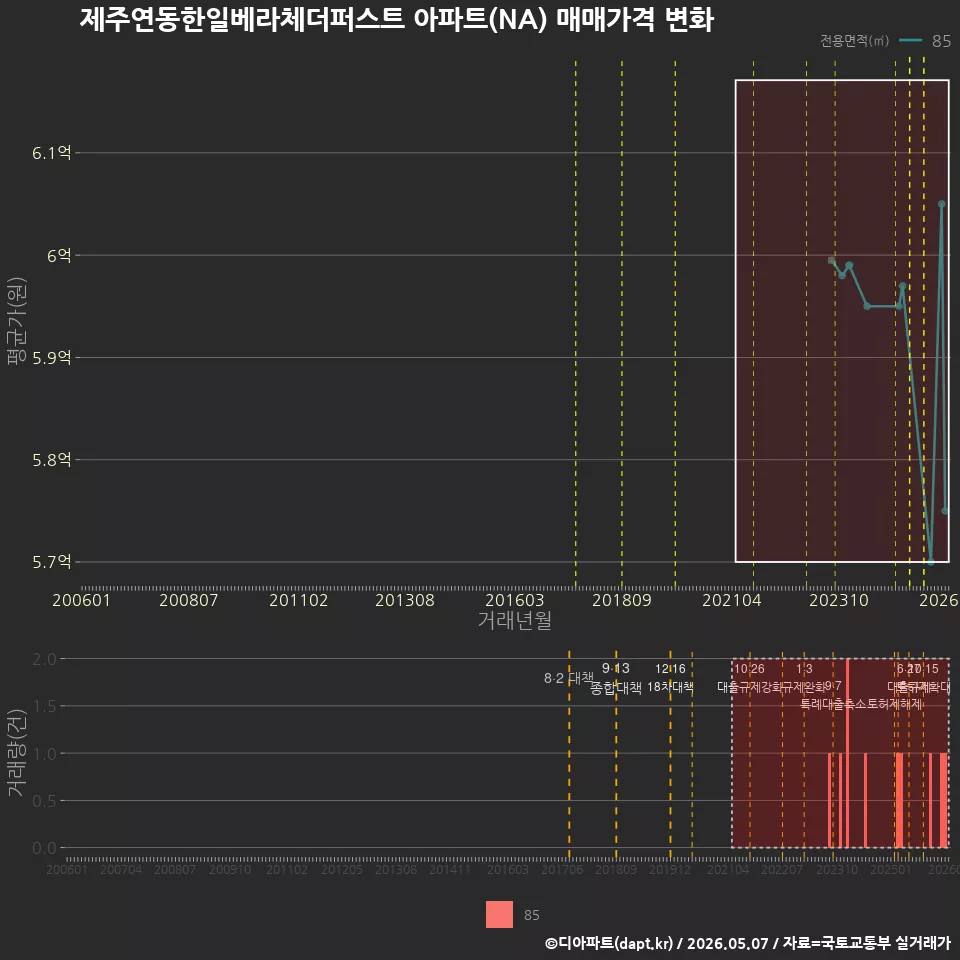Click the 평균가(원) vertical axis title

click(17, 321)
